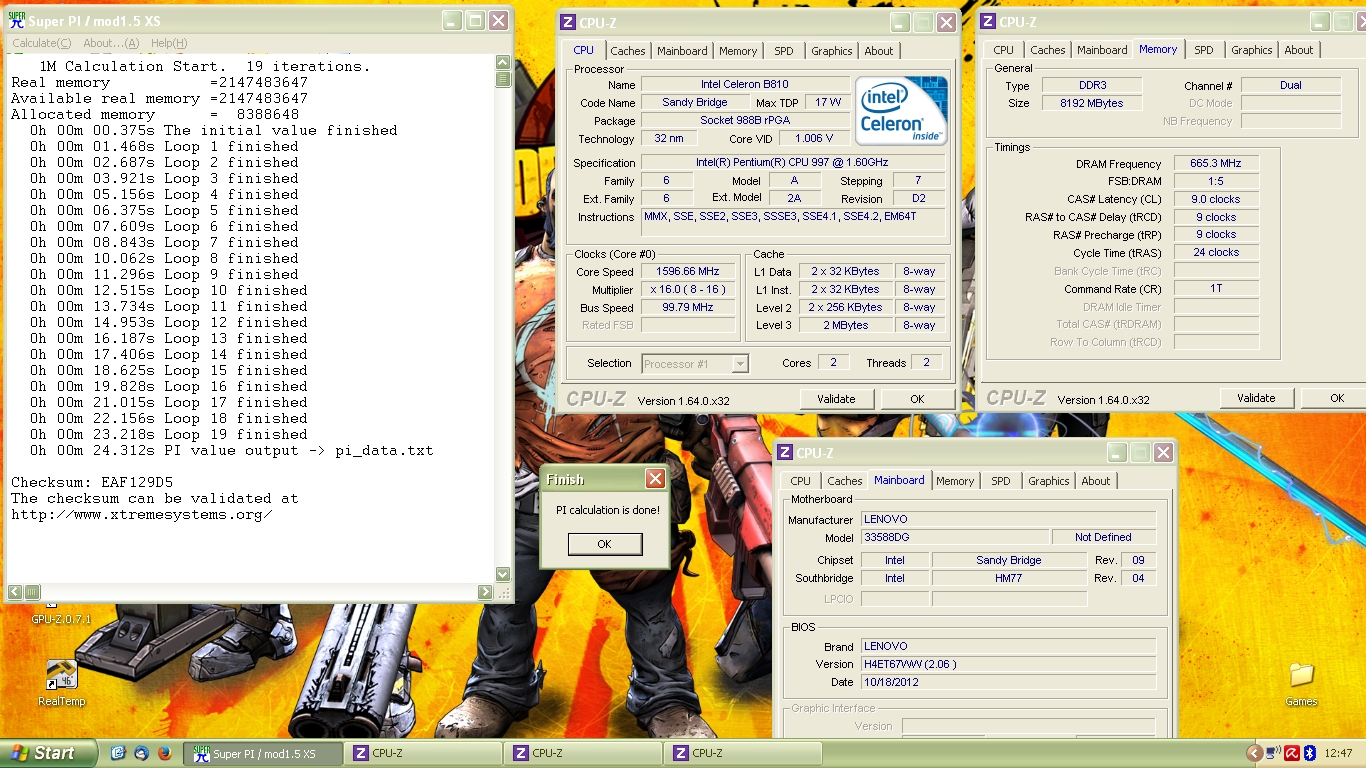This screenshot has height=768, width=1366.
Task: Click Validate in the CPU-tab CPU-Z window
Action: 836,399
